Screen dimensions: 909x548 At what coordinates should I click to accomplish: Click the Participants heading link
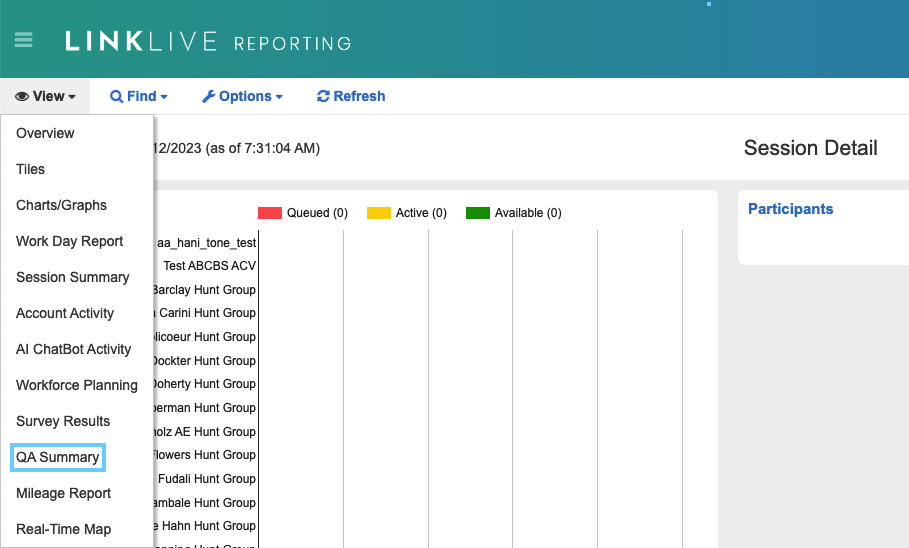[x=790, y=209]
